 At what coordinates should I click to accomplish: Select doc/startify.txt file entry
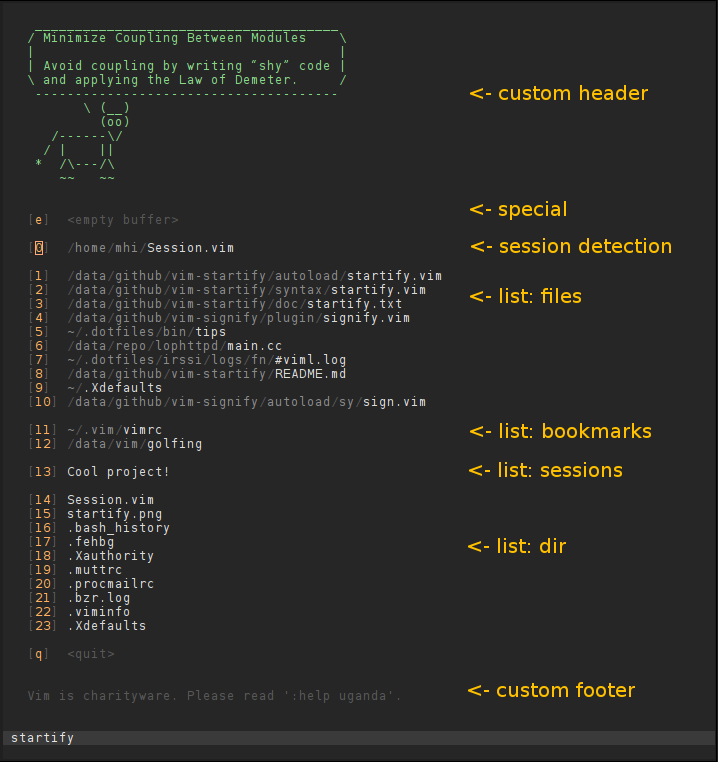pyautogui.click(x=234, y=304)
